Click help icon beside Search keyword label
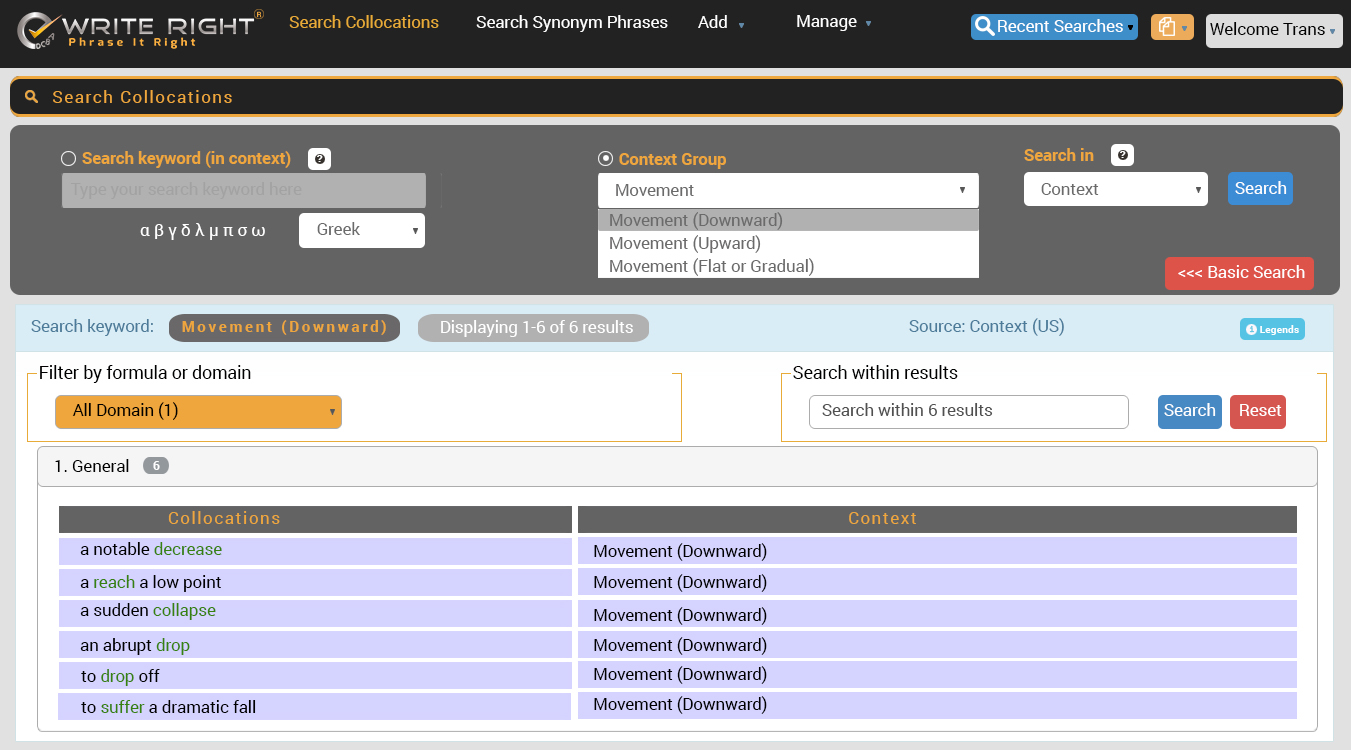1351x750 pixels. 319,159
